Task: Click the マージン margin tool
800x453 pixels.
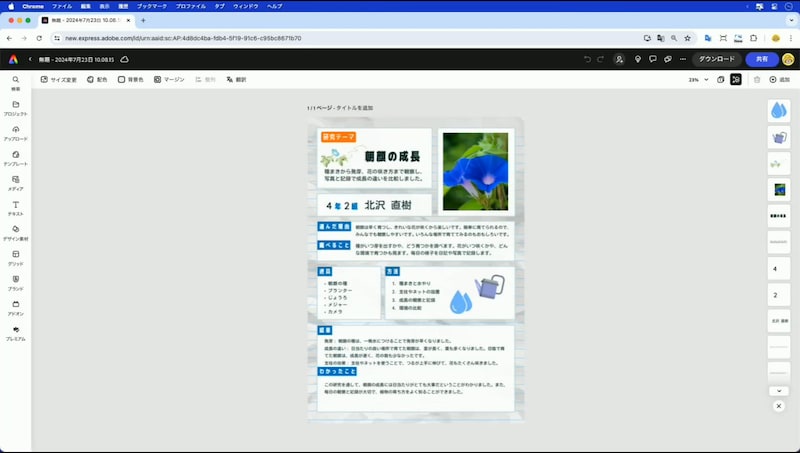Action: [x=169, y=80]
